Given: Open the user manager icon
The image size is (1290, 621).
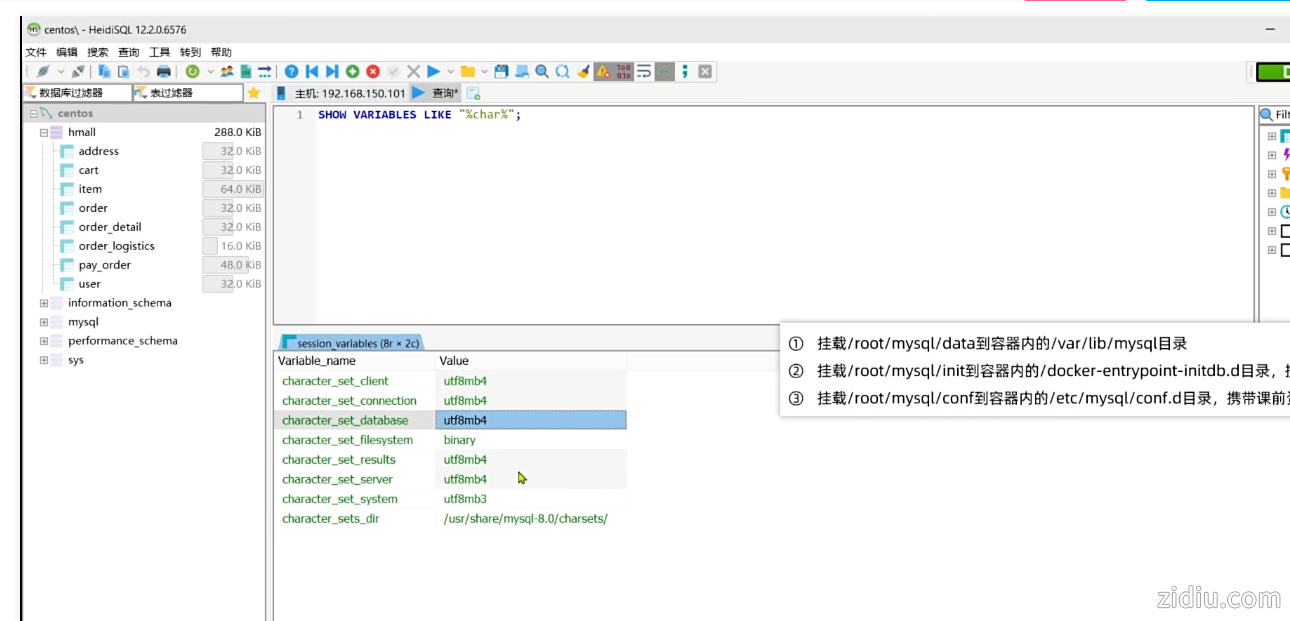Looking at the screenshot, I should tap(227, 72).
